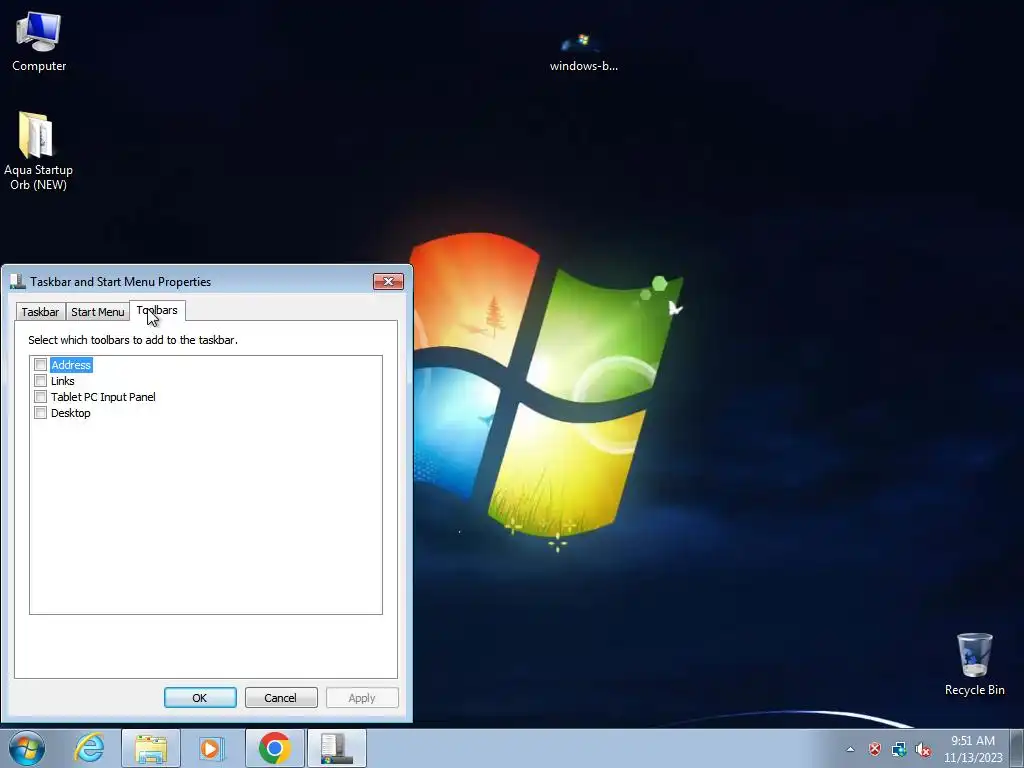Close the Taskbar and Start Menu Properties dialog
The height and width of the screenshot is (768, 1024).
point(388,281)
